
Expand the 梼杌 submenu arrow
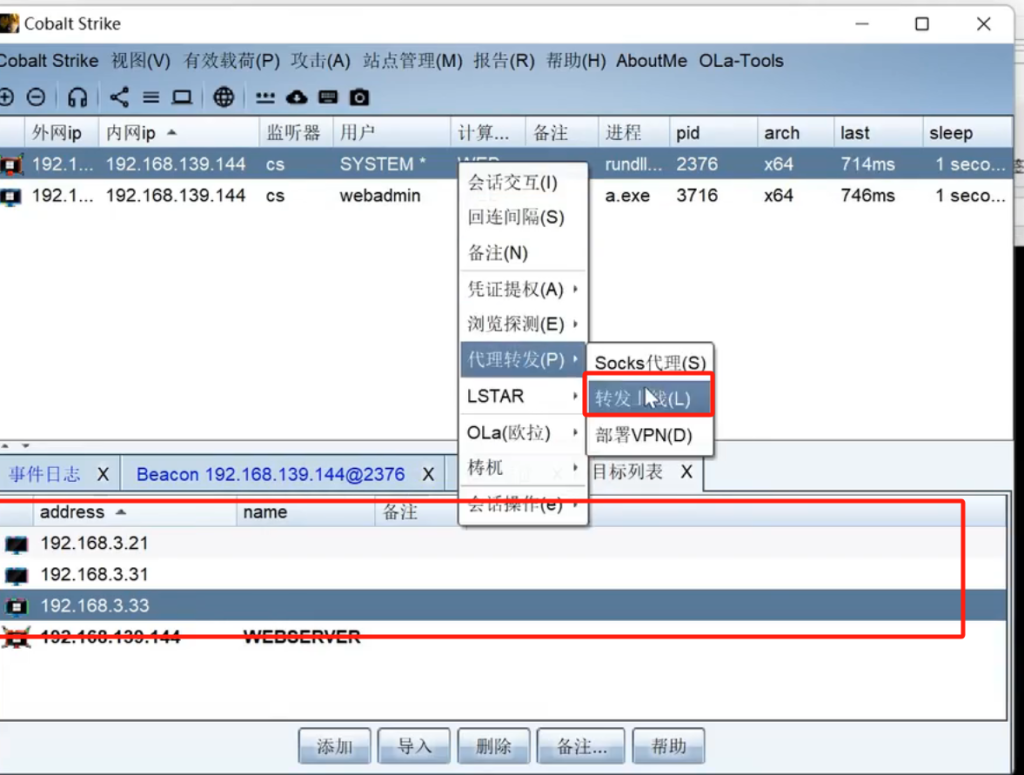[x=575, y=467]
